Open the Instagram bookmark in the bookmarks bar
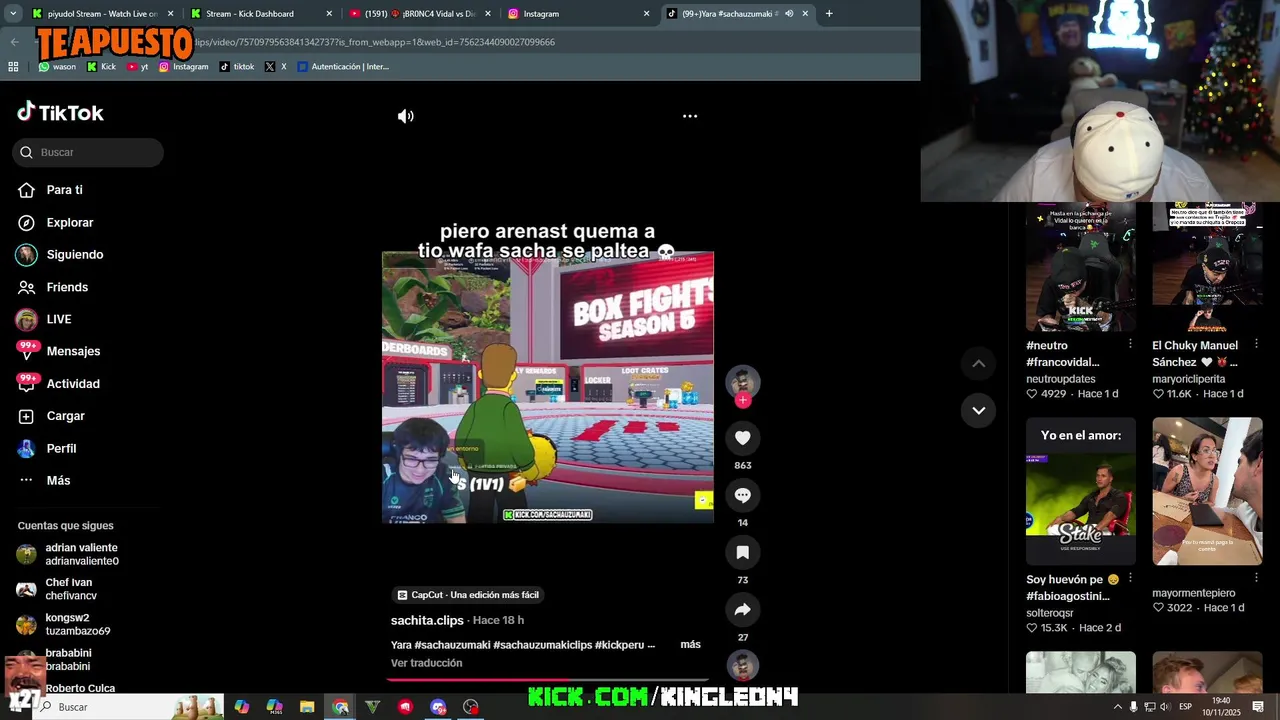The width and height of the screenshot is (1280, 720). [x=183, y=67]
